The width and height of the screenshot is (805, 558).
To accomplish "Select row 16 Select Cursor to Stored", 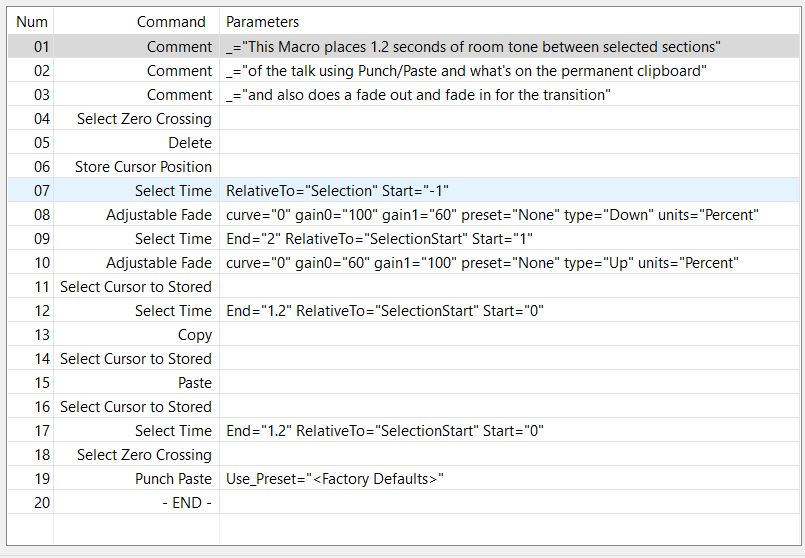I will click(404, 407).
